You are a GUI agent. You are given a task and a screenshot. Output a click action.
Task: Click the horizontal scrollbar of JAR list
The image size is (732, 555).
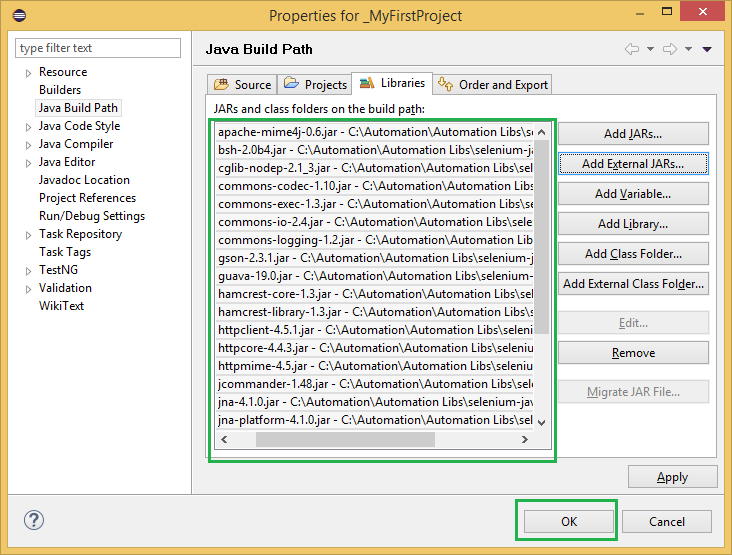coord(345,439)
